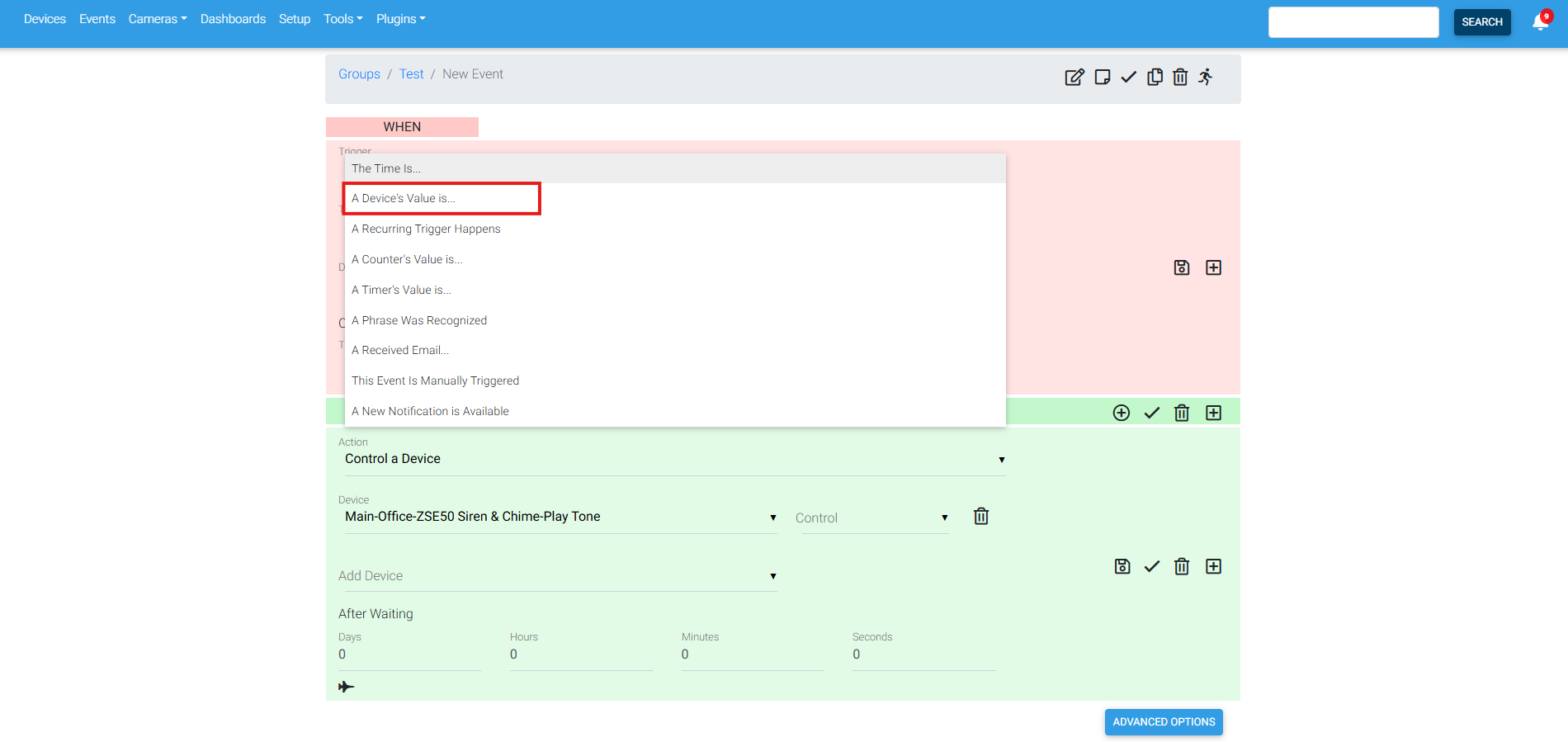Image resolution: width=1568 pixels, height=742 pixels.
Task: Click plus-square icon in the Add Device row
Action: pos(1213,566)
